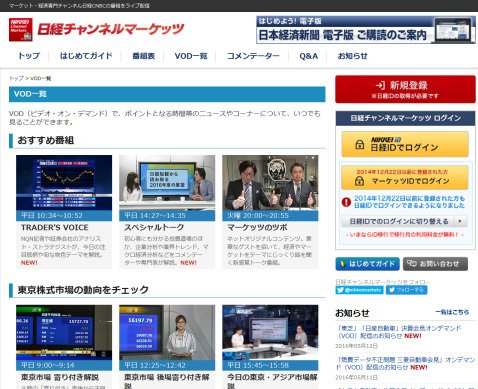This screenshot has height=389, width=478.
Task: Click the blue はじめてガイド sidebar button
Action: [x=367, y=264]
